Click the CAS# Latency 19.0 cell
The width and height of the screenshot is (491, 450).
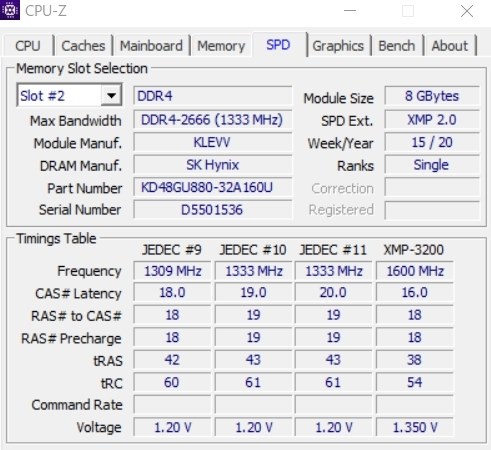[254, 292]
